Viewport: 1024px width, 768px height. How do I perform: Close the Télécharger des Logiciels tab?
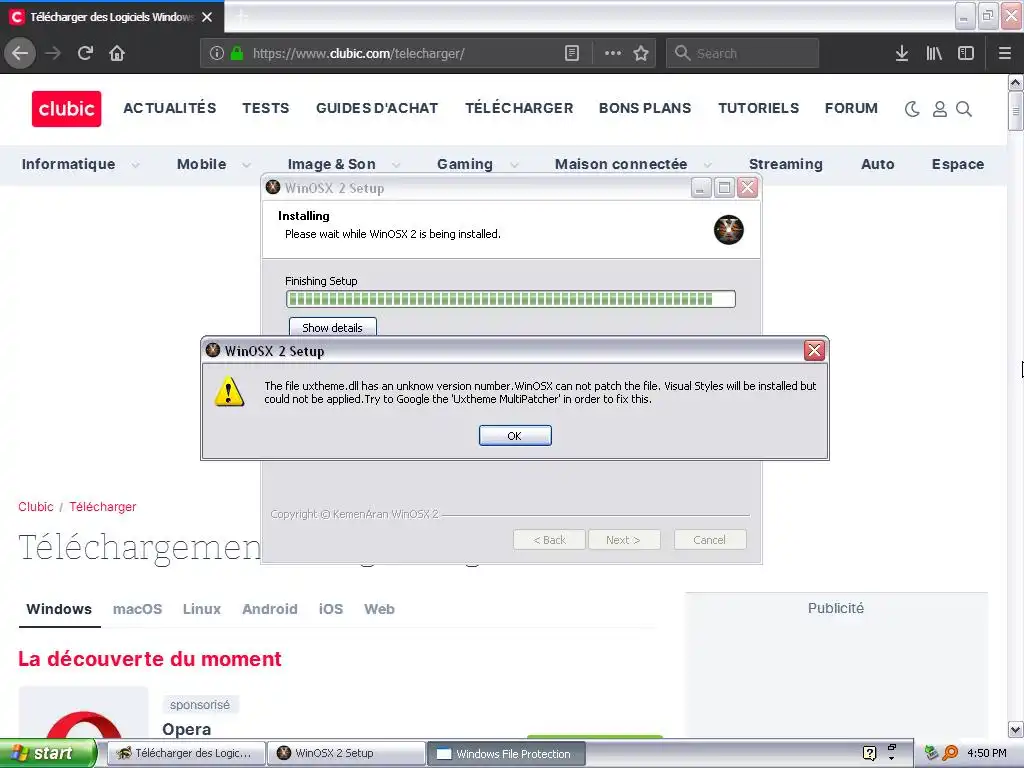pyautogui.click(x=207, y=17)
